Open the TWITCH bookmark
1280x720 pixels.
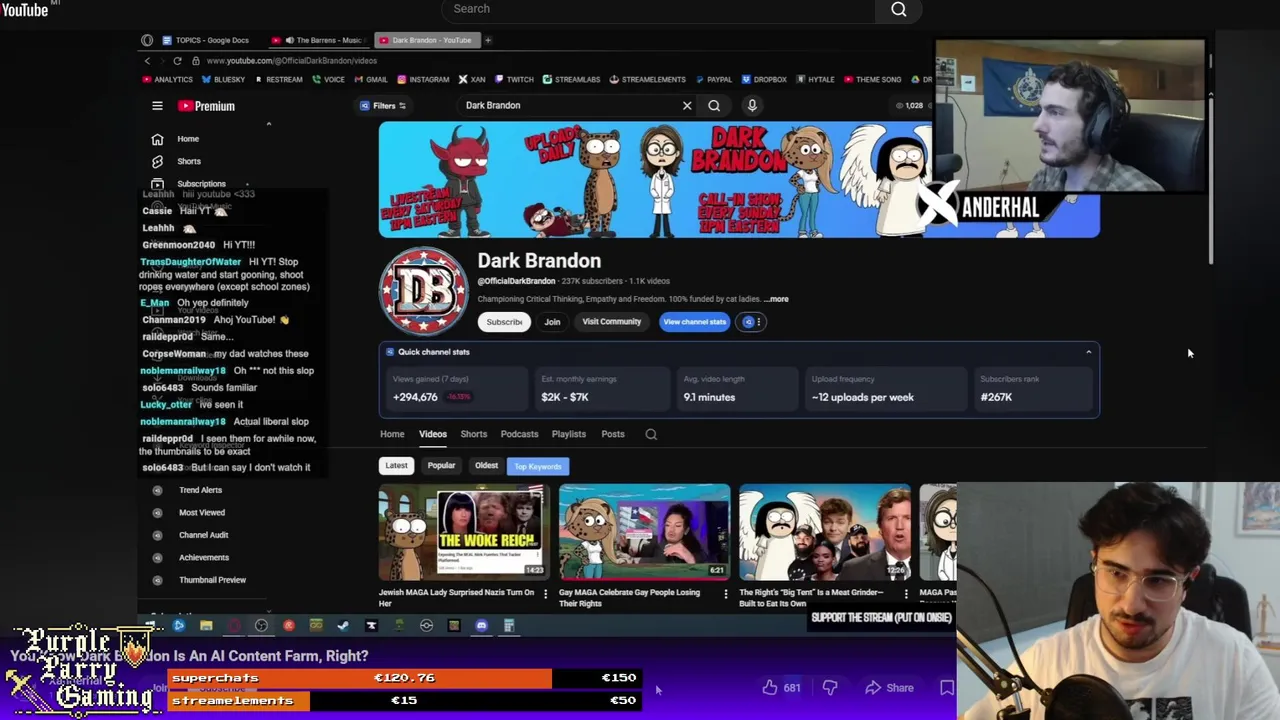tap(514, 80)
